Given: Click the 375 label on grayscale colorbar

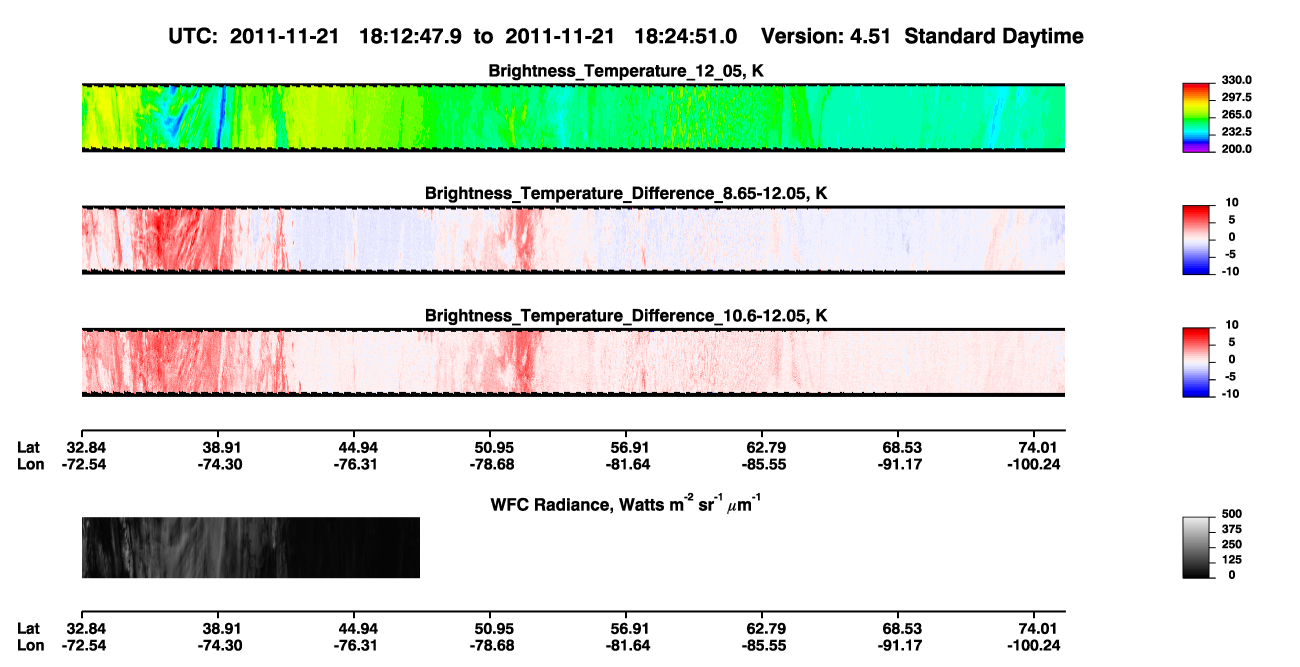Looking at the screenshot, I should pyautogui.click(x=1231, y=531).
